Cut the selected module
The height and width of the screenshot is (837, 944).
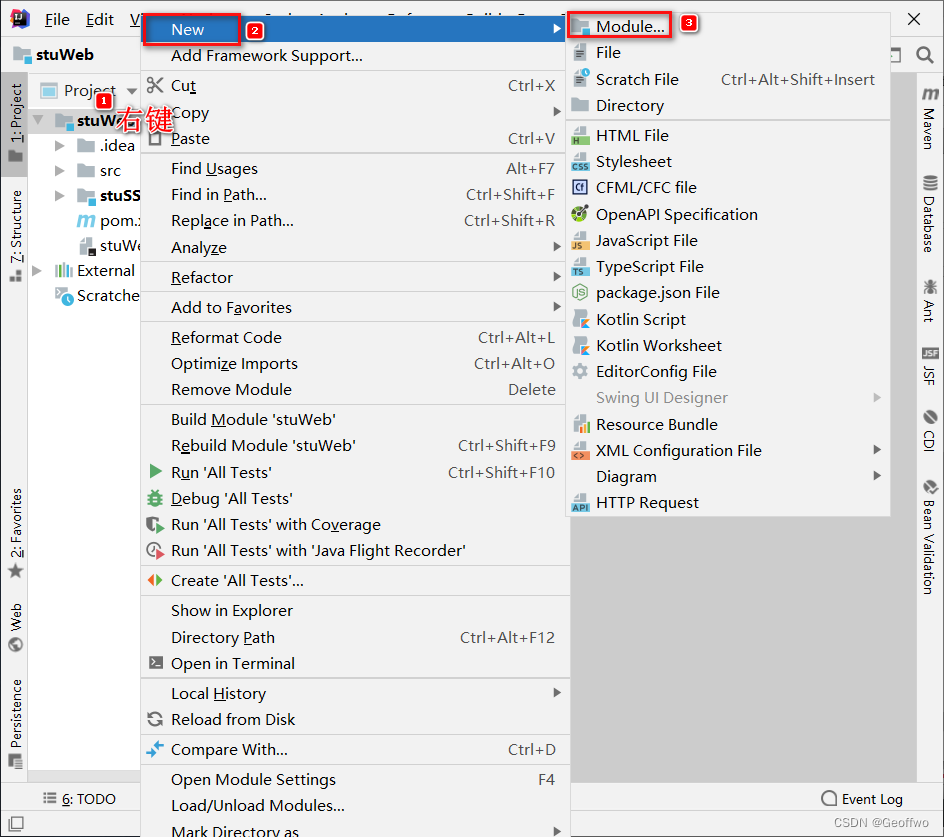(355, 86)
